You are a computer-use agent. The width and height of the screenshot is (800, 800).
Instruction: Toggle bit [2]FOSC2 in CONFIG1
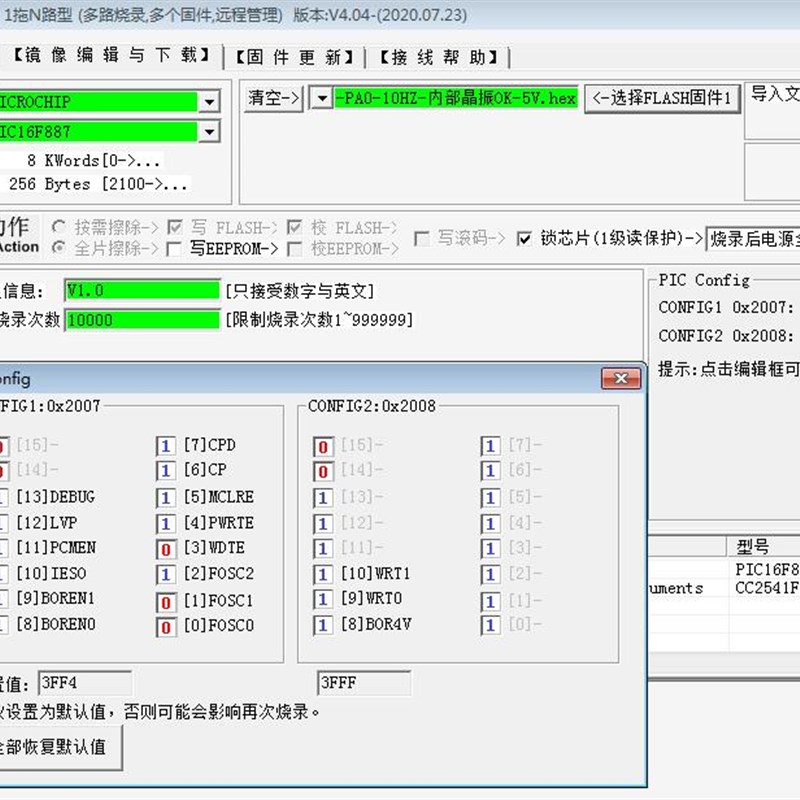[x=166, y=574]
